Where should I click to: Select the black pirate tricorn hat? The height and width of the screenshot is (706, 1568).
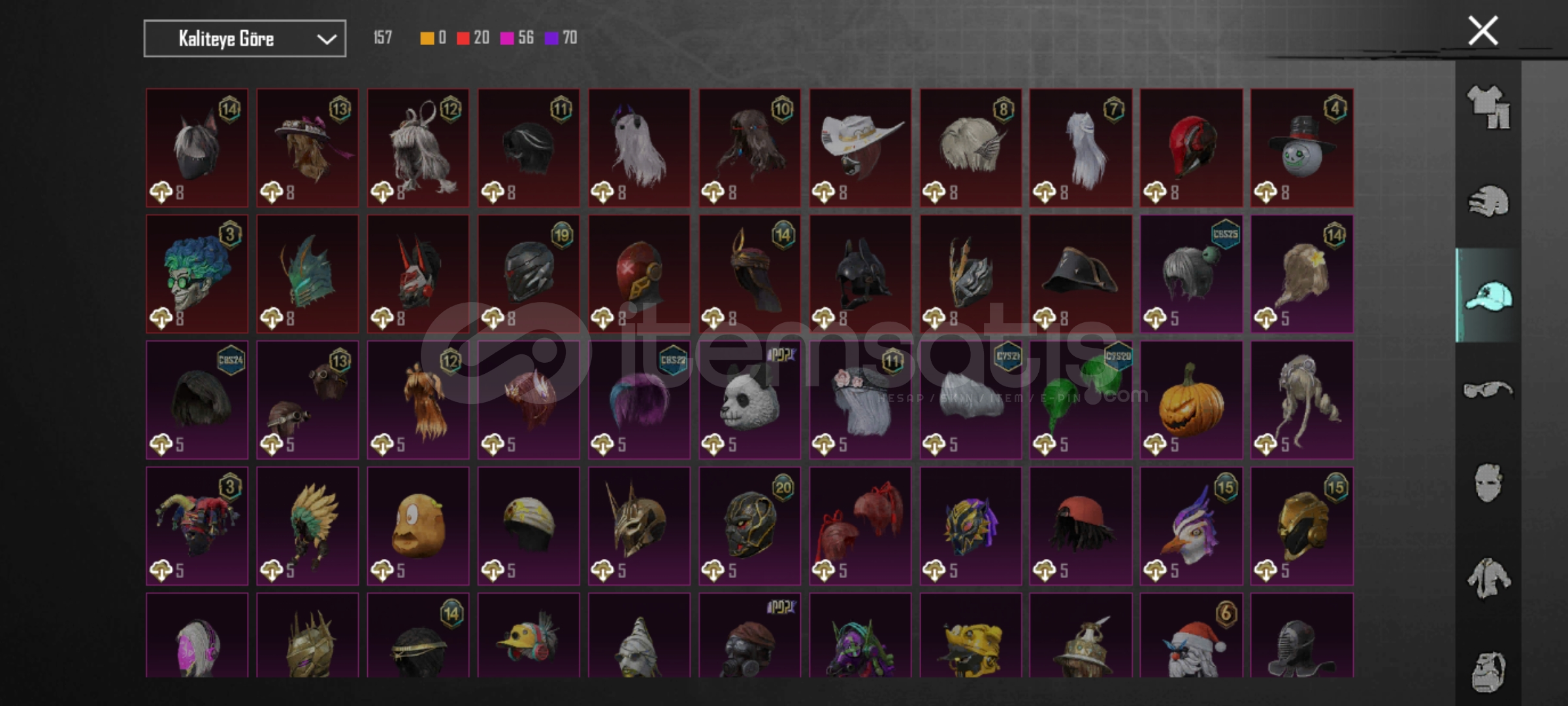pyautogui.click(x=1081, y=274)
